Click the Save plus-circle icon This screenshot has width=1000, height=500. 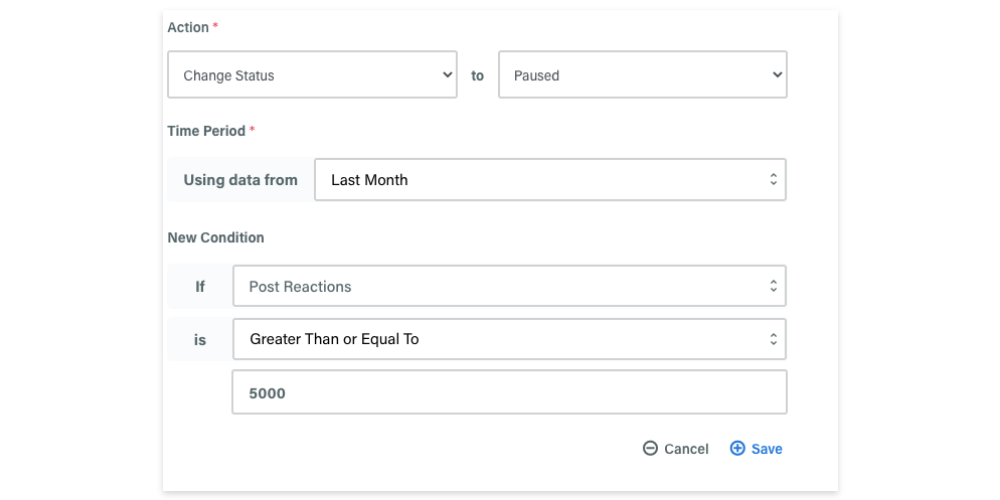click(x=737, y=448)
